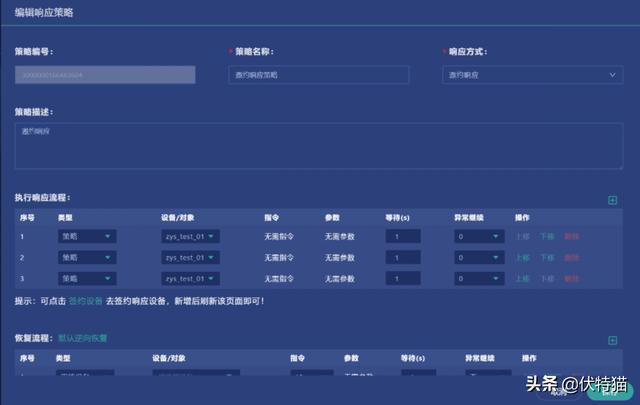
Task: Click 无需指令 text in row 1
Action: pos(279,236)
